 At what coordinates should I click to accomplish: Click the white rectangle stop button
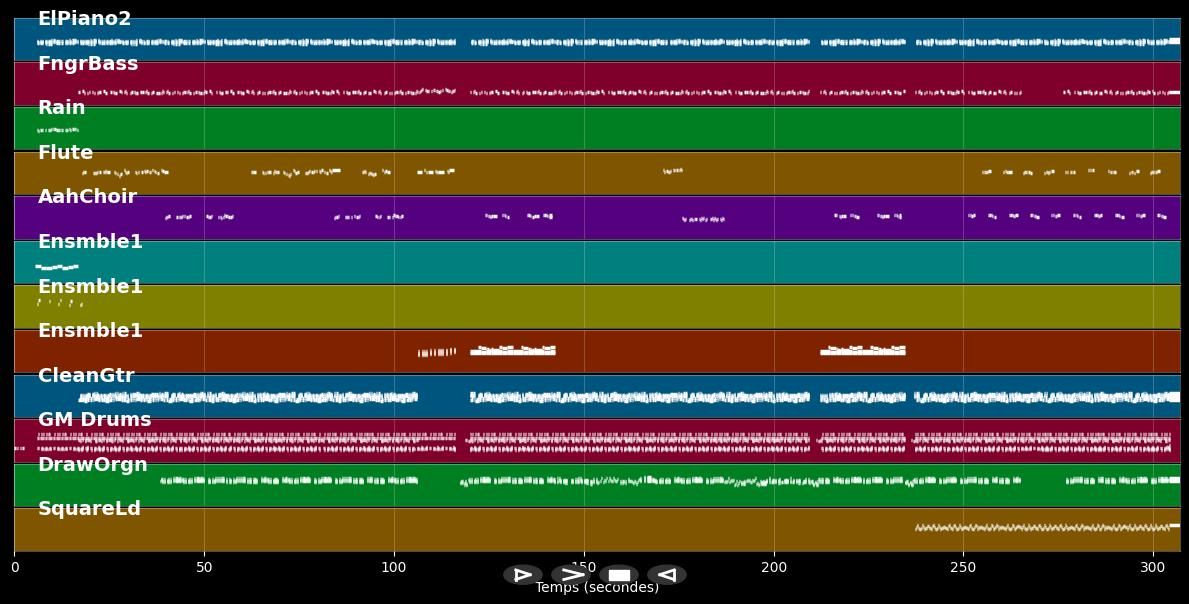point(619,575)
